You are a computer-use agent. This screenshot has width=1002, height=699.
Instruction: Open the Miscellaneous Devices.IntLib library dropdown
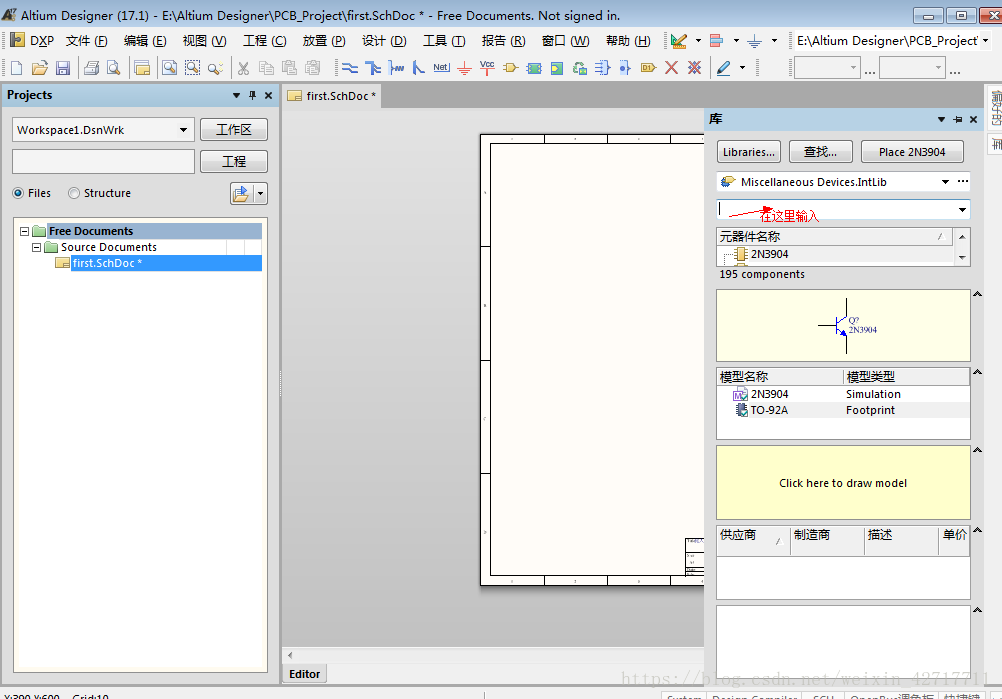point(945,182)
